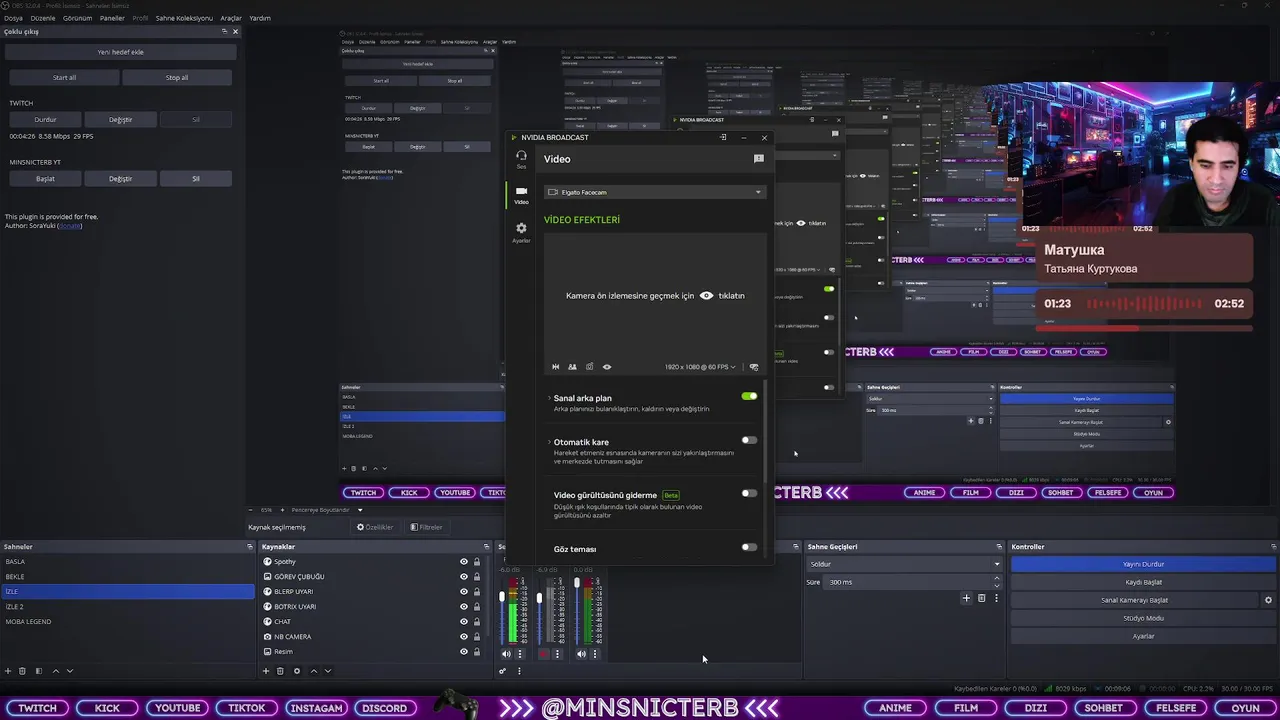Screen dimensions: 1280x720
Task: Hide the Spotify source with eye icon
Action: point(463,562)
